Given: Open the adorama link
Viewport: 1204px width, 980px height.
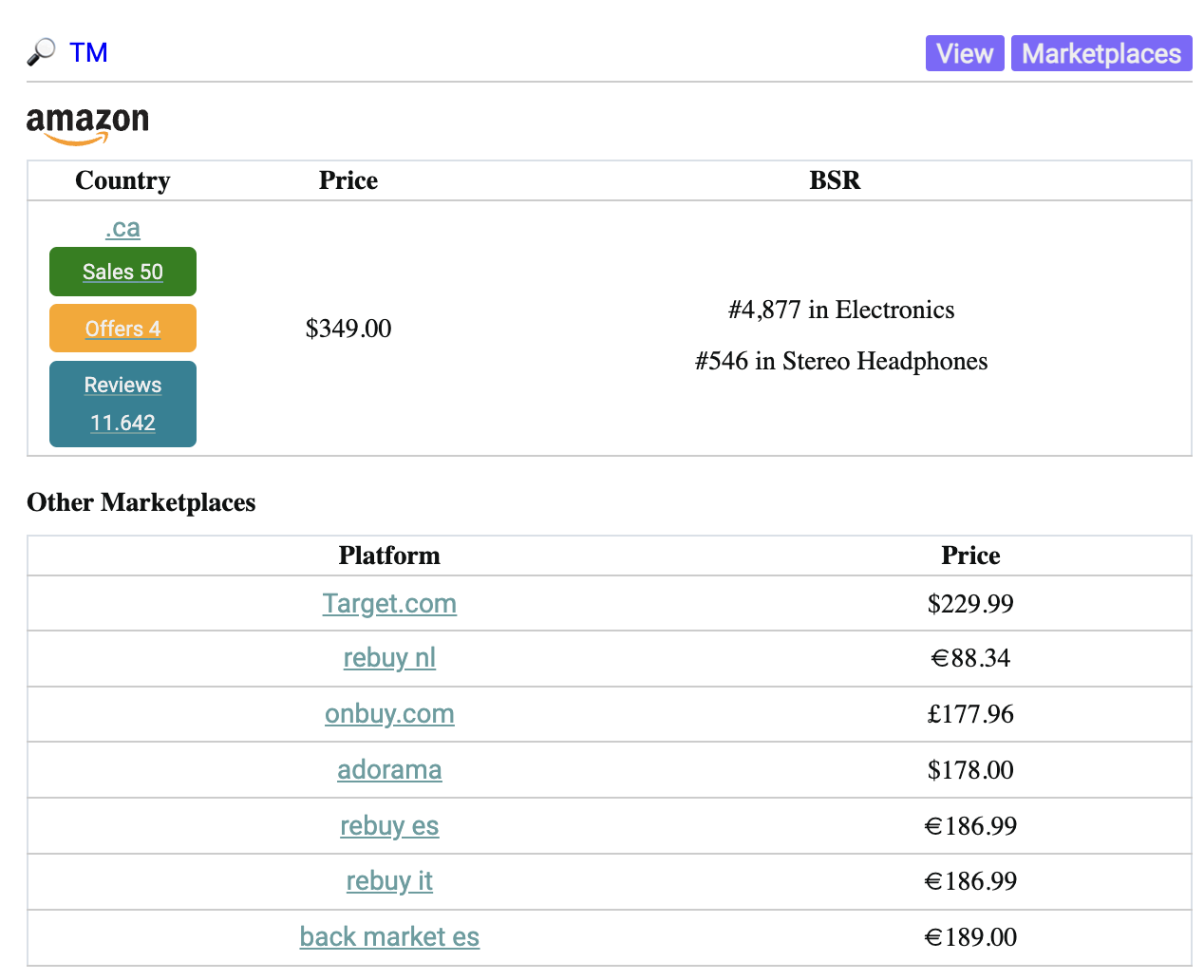Looking at the screenshot, I should 389,769.
